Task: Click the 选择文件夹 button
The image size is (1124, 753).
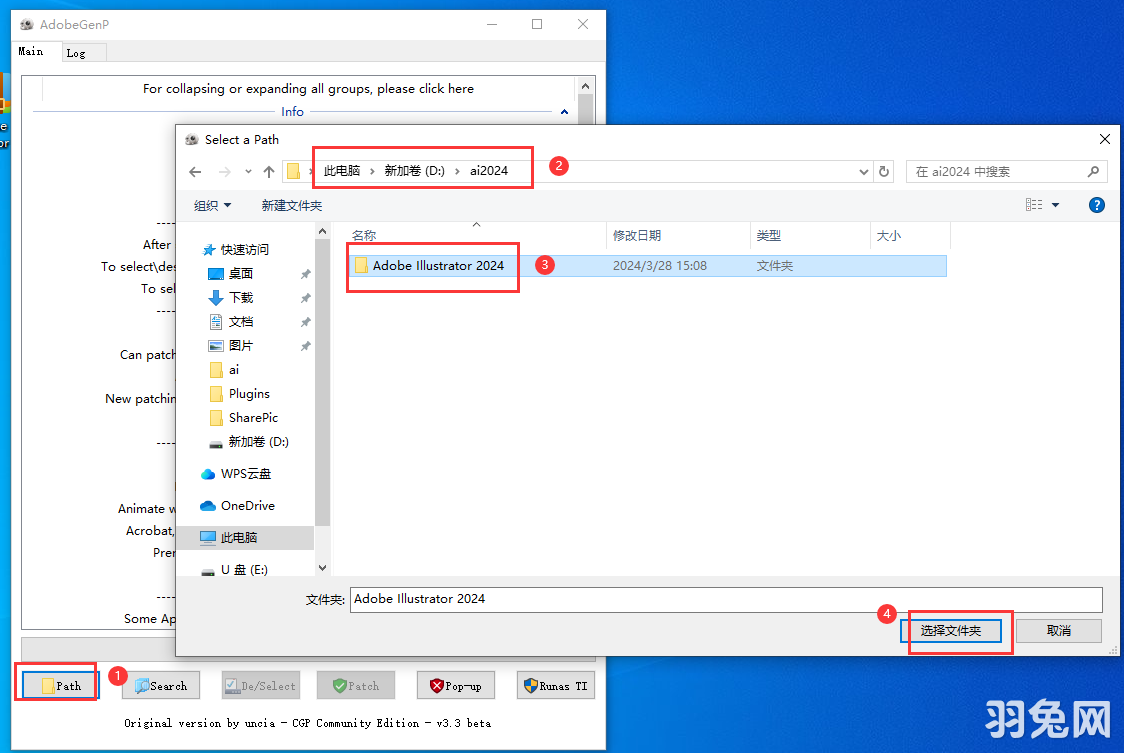Action: click(x=951, y=631)
